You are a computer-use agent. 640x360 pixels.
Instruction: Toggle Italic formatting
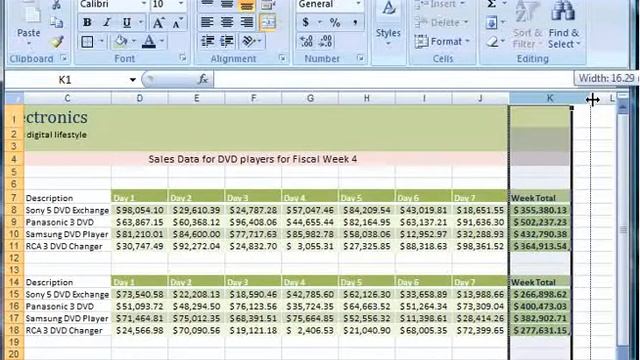click(x=107, y=22)
